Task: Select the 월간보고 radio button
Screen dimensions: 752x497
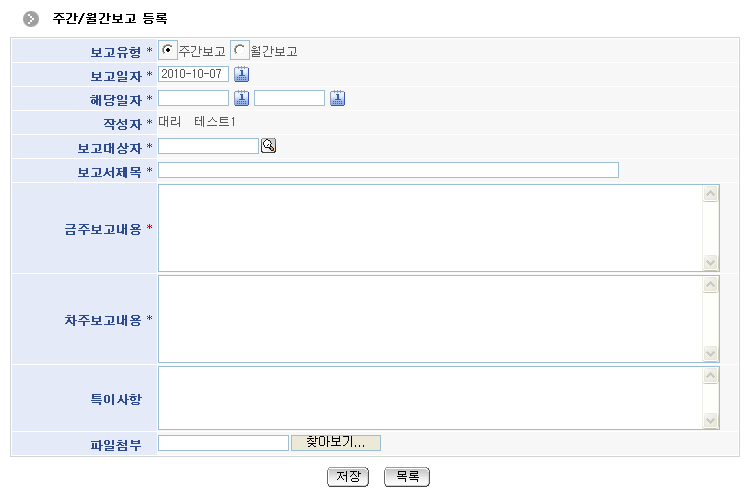Action: [x=240, y=50]
